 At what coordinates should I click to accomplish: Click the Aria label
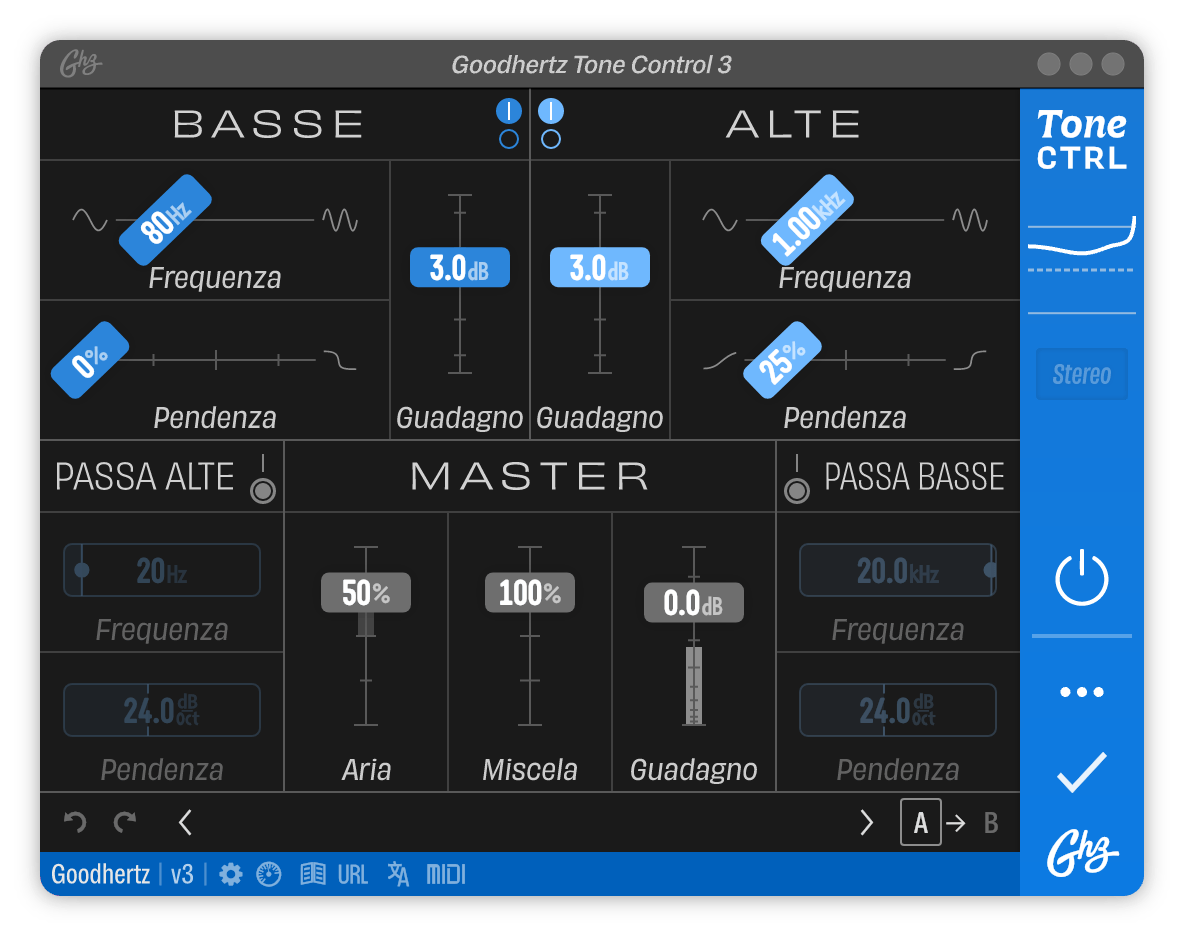pyautogui.click(x=366, y=770)
